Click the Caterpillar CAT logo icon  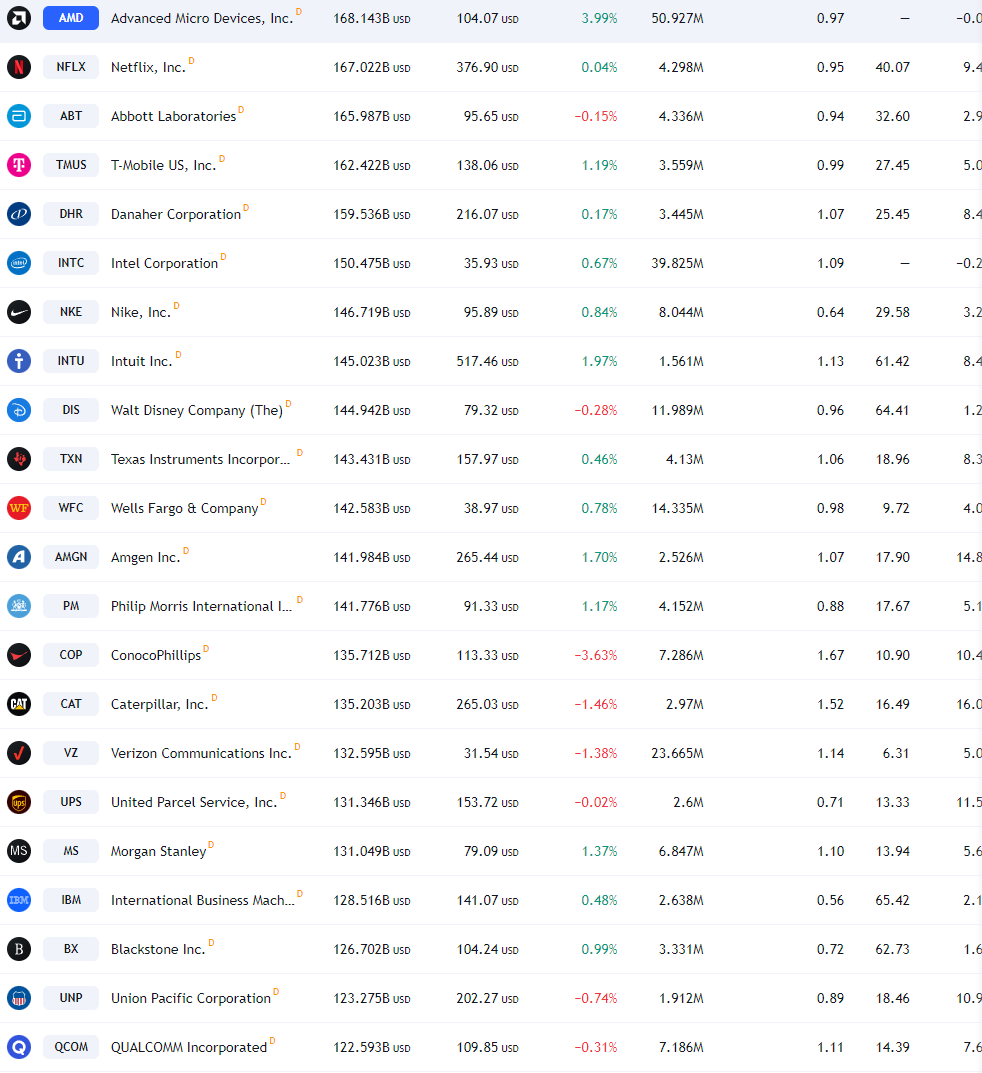19,703
